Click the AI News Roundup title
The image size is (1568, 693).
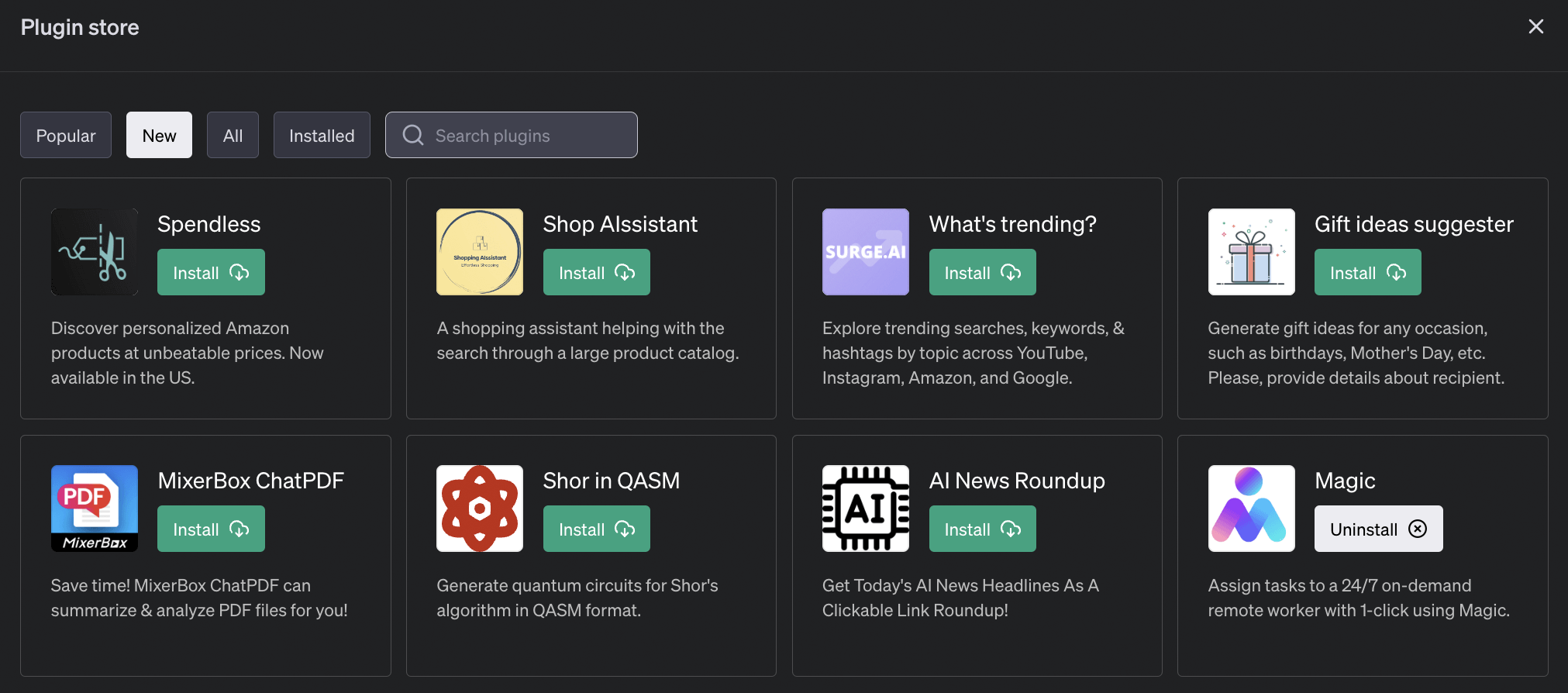click(x=1017, y=481)
